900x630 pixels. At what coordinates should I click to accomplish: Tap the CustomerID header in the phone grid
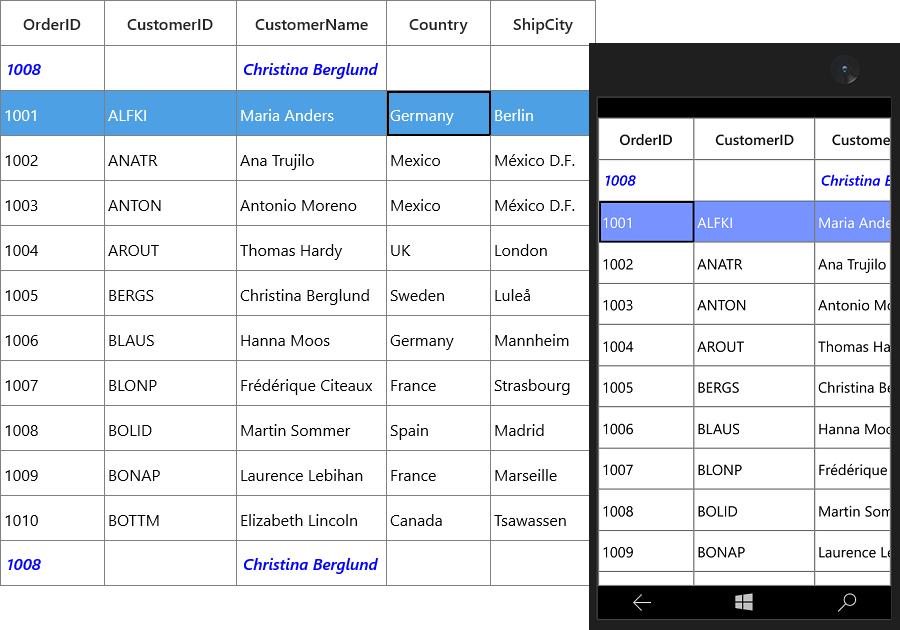click(x=754, y=139)
